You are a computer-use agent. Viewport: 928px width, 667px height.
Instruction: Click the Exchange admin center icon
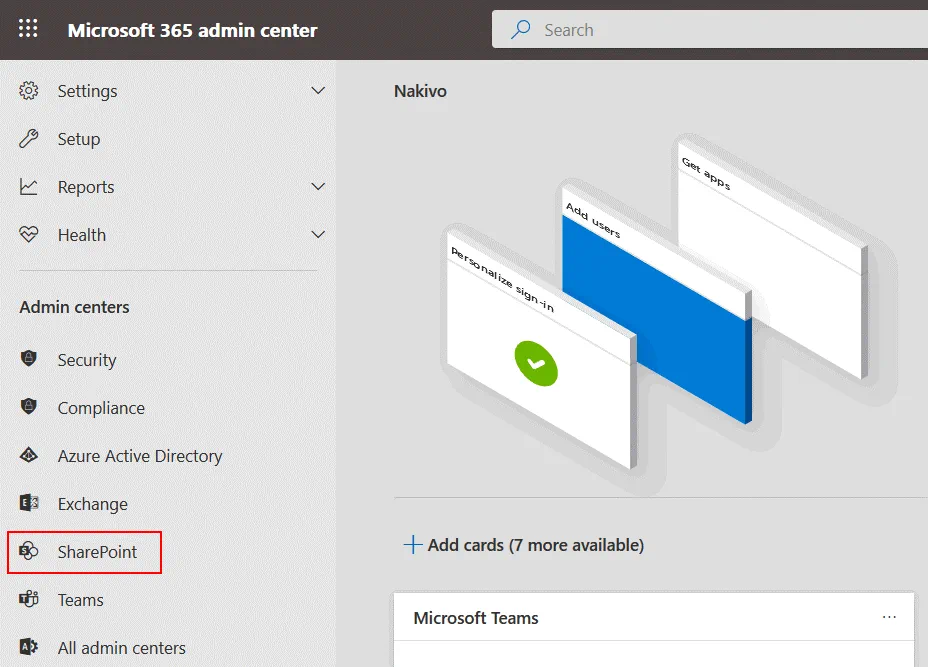pyautogui.click(x=29, y=504)
